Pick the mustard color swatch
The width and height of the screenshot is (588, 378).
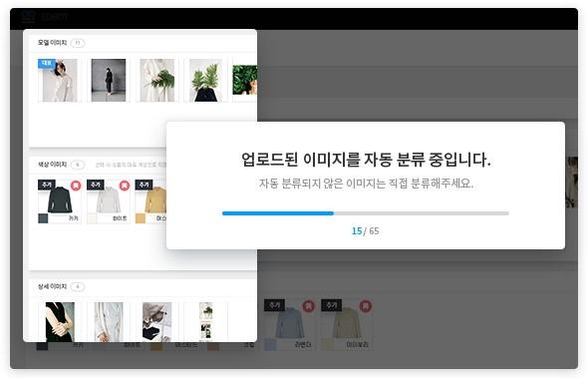pos(140,218)
